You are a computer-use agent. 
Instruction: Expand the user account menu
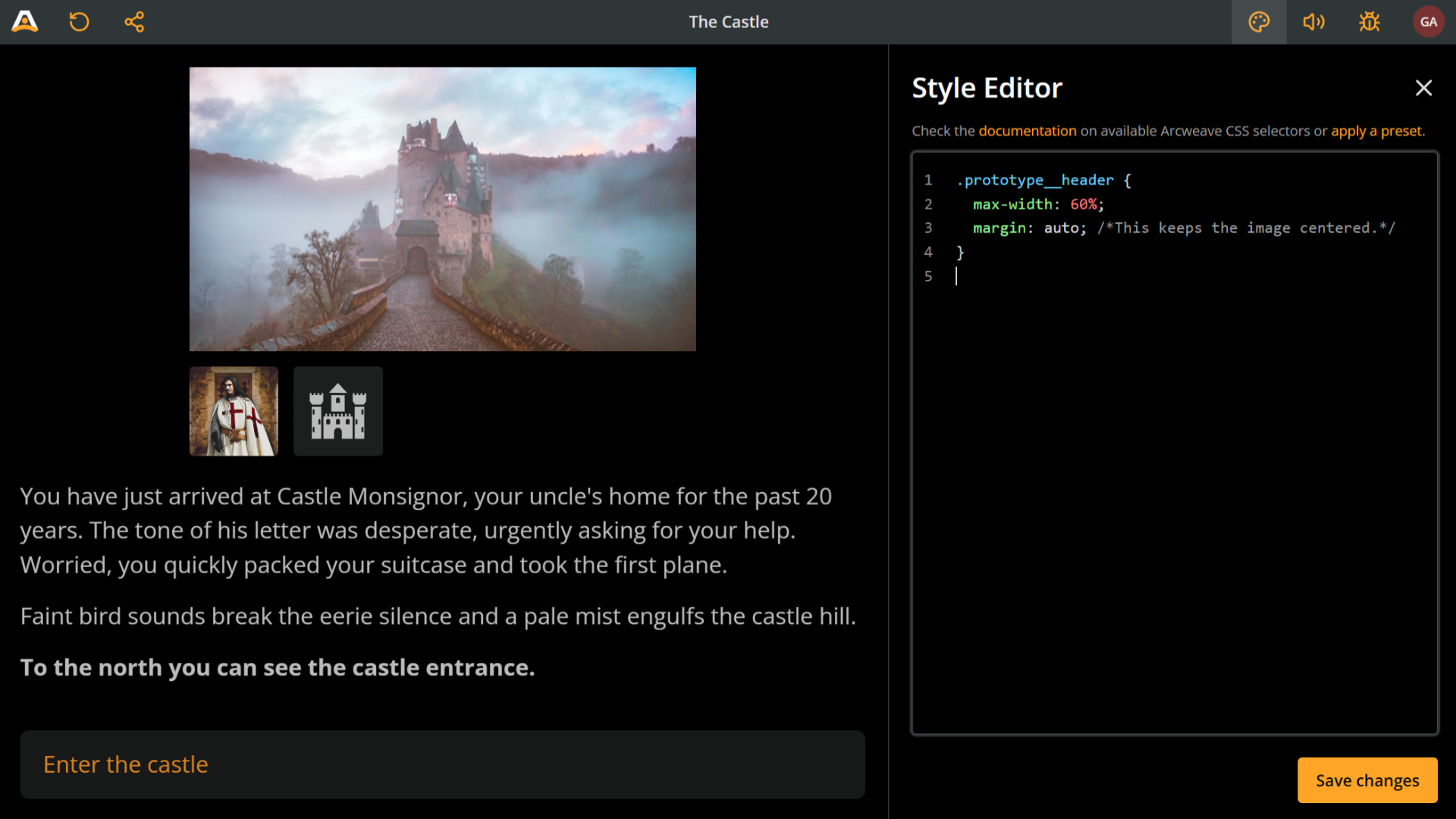(1428, 21)
